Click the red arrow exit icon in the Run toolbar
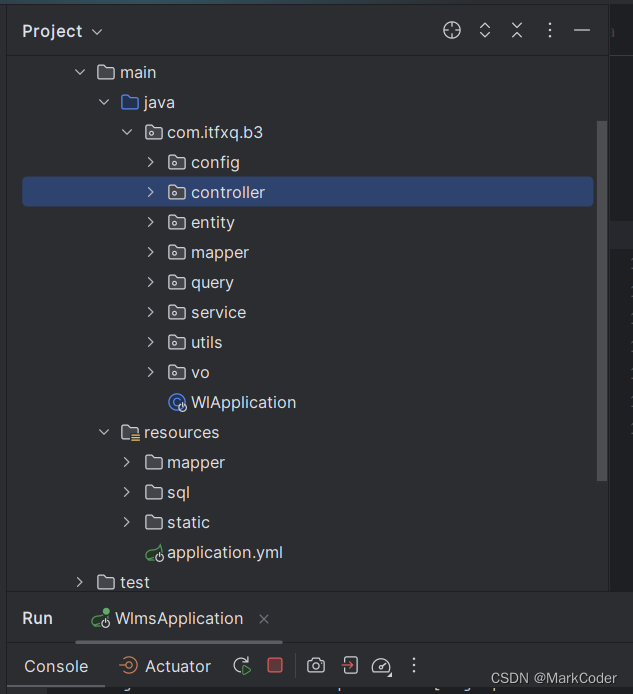This screenshot has width=633, height=694. [x=350, y=665]
